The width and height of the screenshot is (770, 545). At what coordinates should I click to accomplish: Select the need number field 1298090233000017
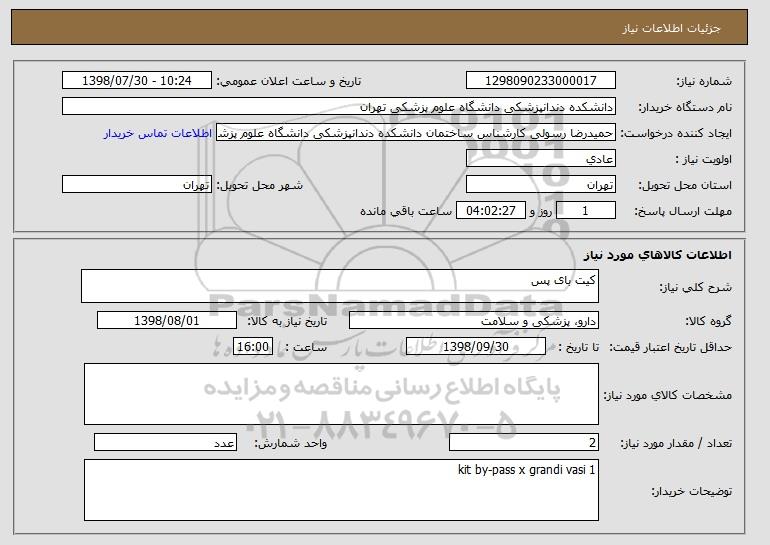click(x=541, y=81)
